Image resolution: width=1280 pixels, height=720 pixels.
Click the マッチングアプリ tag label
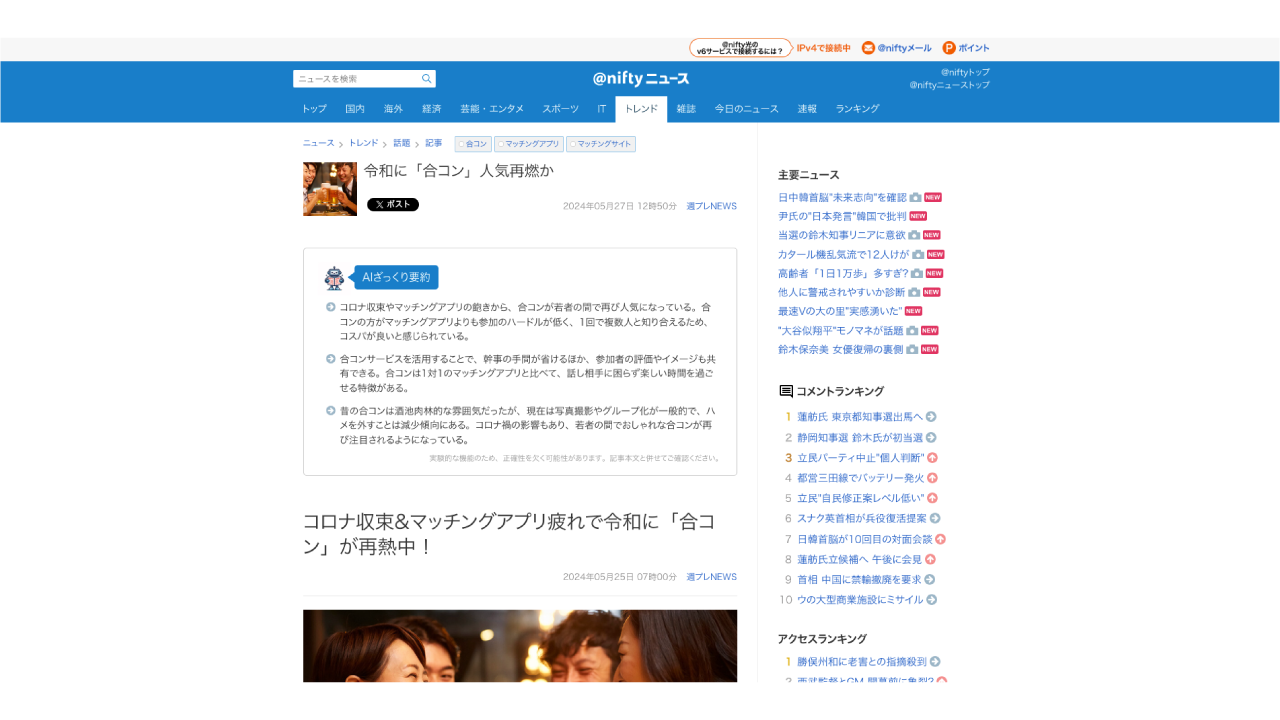(529, 144)
